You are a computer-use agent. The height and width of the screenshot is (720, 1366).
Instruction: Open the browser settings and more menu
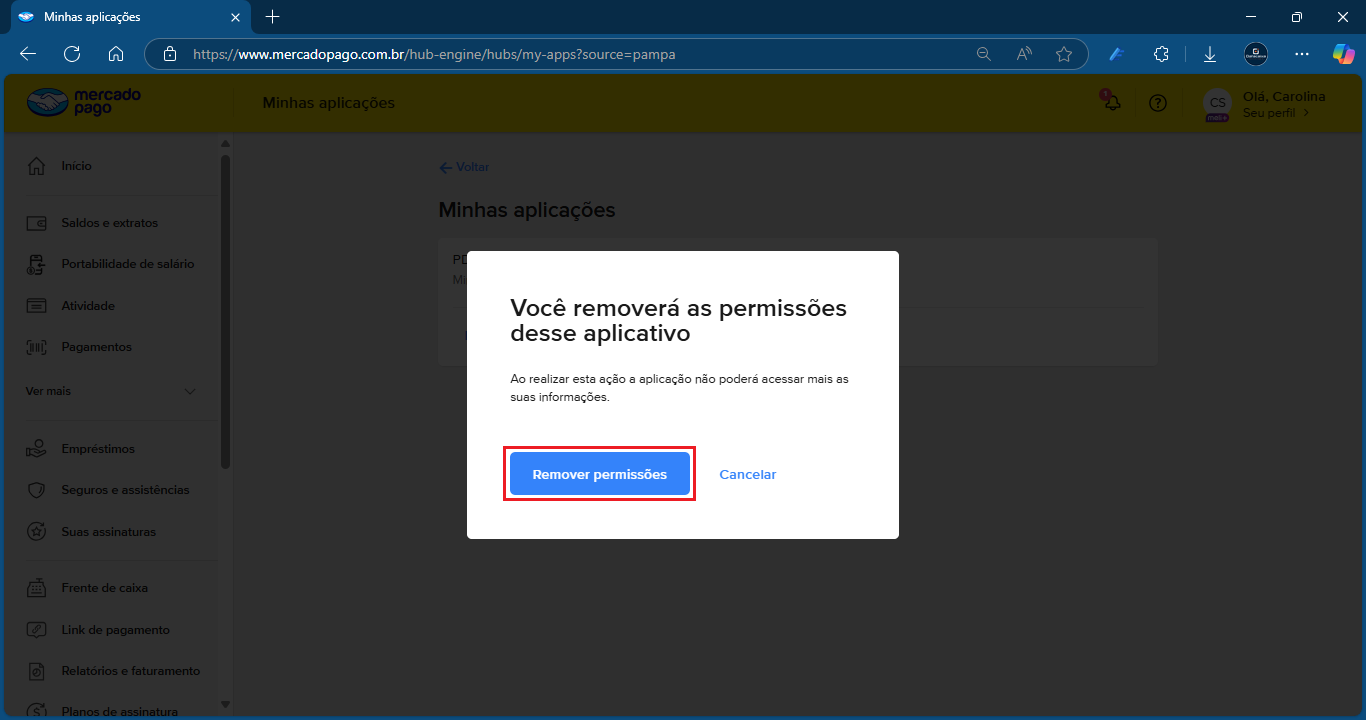(1301, 54)
